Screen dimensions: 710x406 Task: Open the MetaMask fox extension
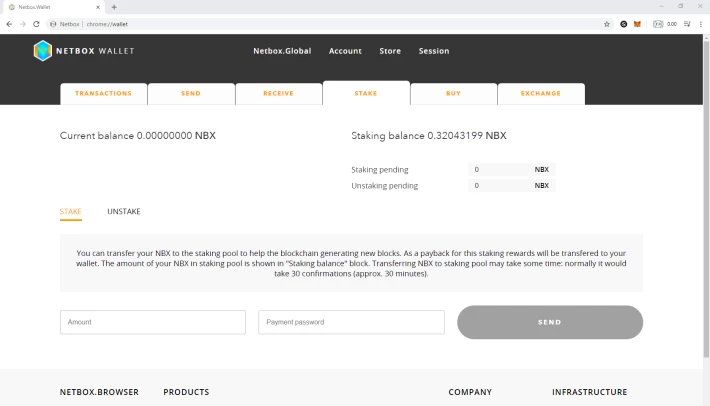[x=637, y=24]
